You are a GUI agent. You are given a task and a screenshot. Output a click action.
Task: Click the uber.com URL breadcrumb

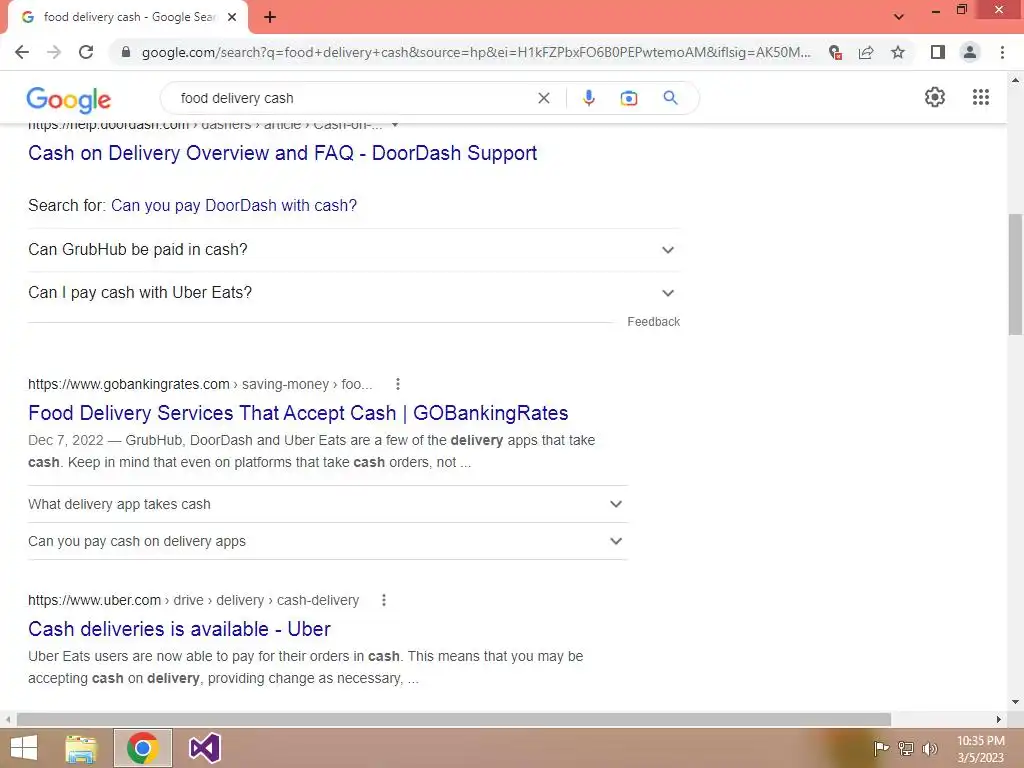pyautogui.click(x=193, y=600)
